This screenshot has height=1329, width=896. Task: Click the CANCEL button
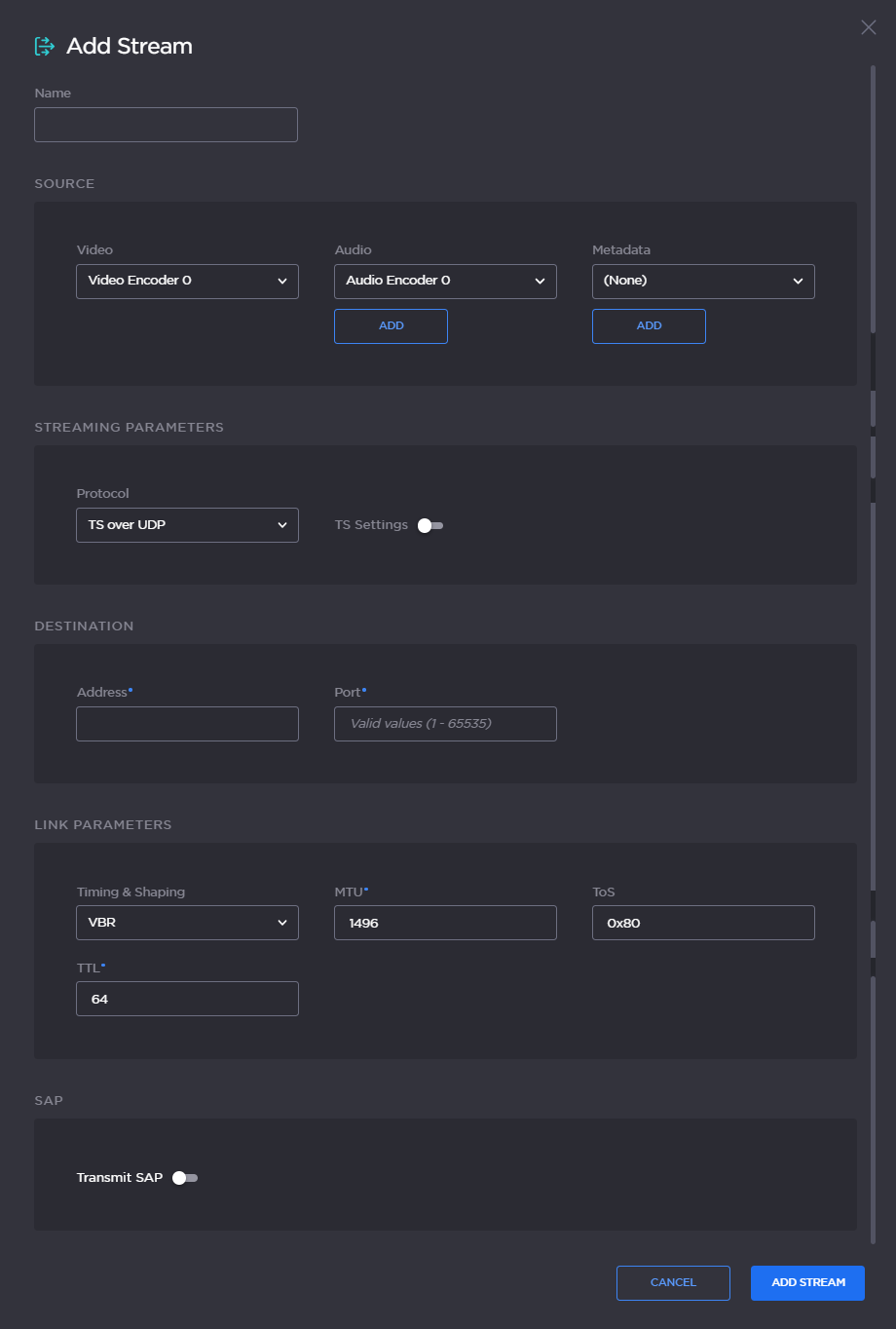(x=673, y=1282)
